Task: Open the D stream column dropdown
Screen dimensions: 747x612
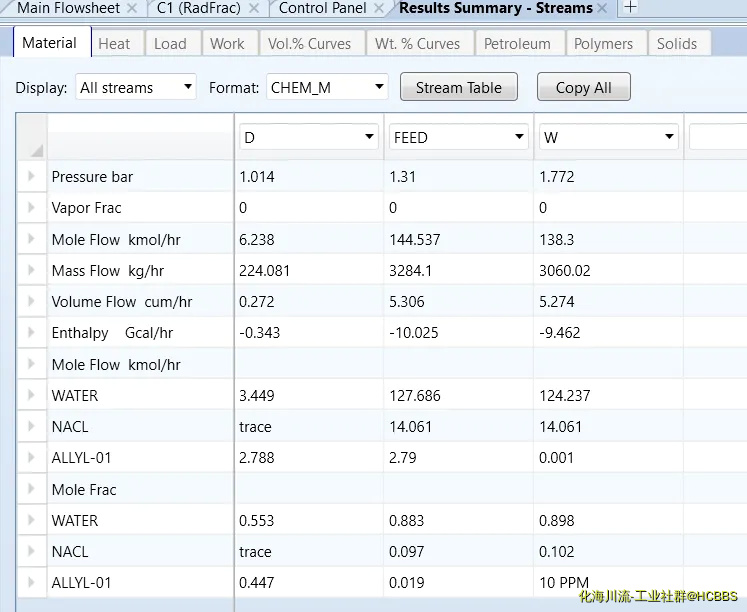Action: click(309, 137)
